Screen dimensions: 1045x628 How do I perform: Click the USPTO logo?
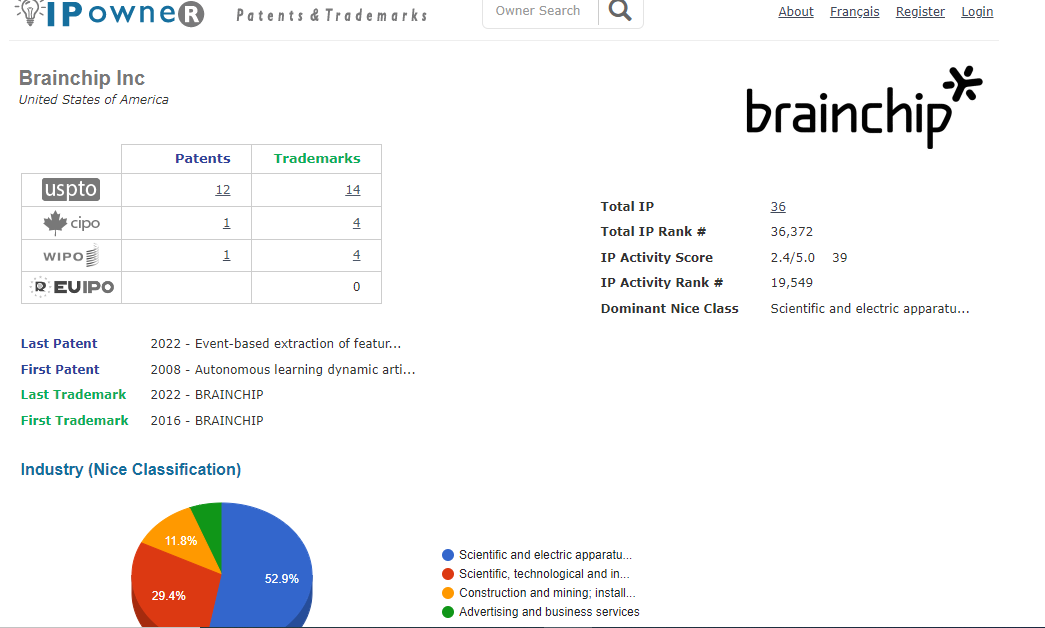tap(71, 189)
